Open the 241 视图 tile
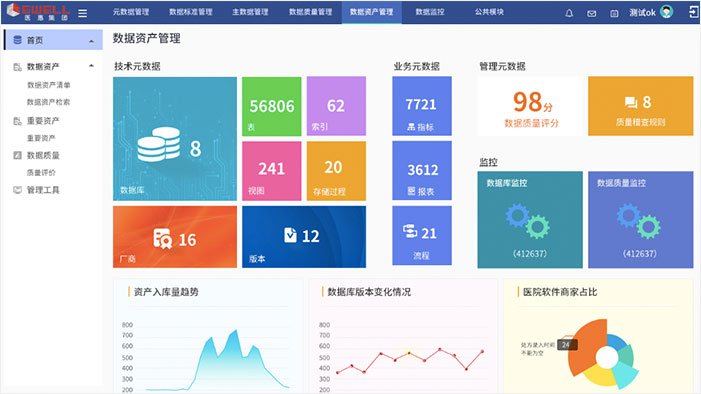 tap(272, 171)
